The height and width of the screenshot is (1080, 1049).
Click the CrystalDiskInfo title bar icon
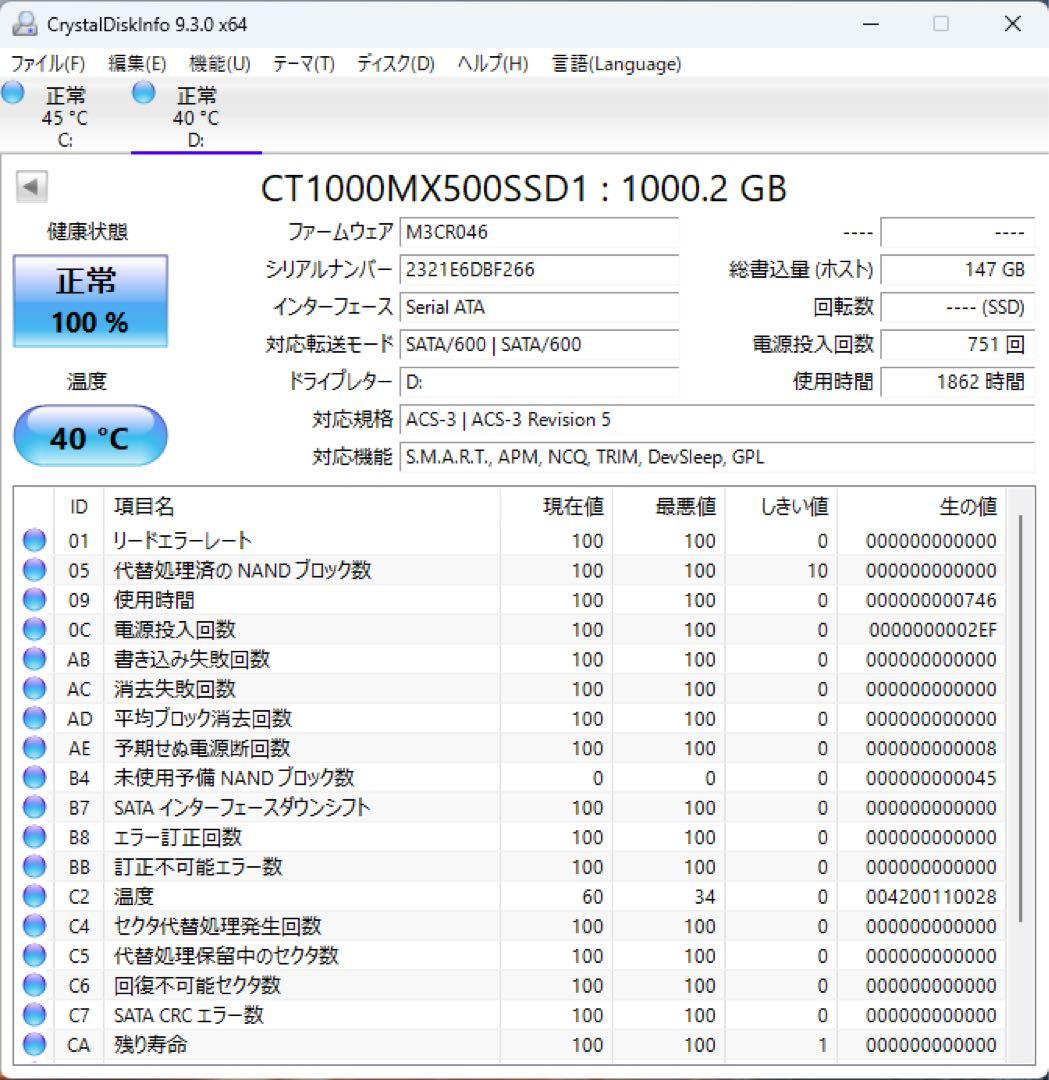(23, 22)
